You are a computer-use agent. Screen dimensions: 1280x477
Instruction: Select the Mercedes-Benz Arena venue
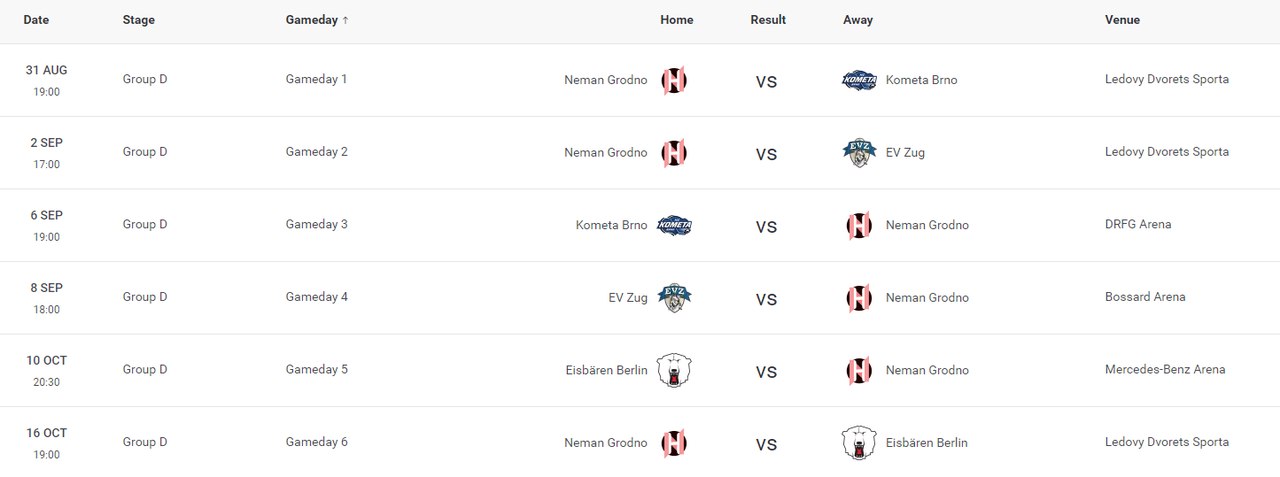pyautogui.click(x=1164, y=370)
